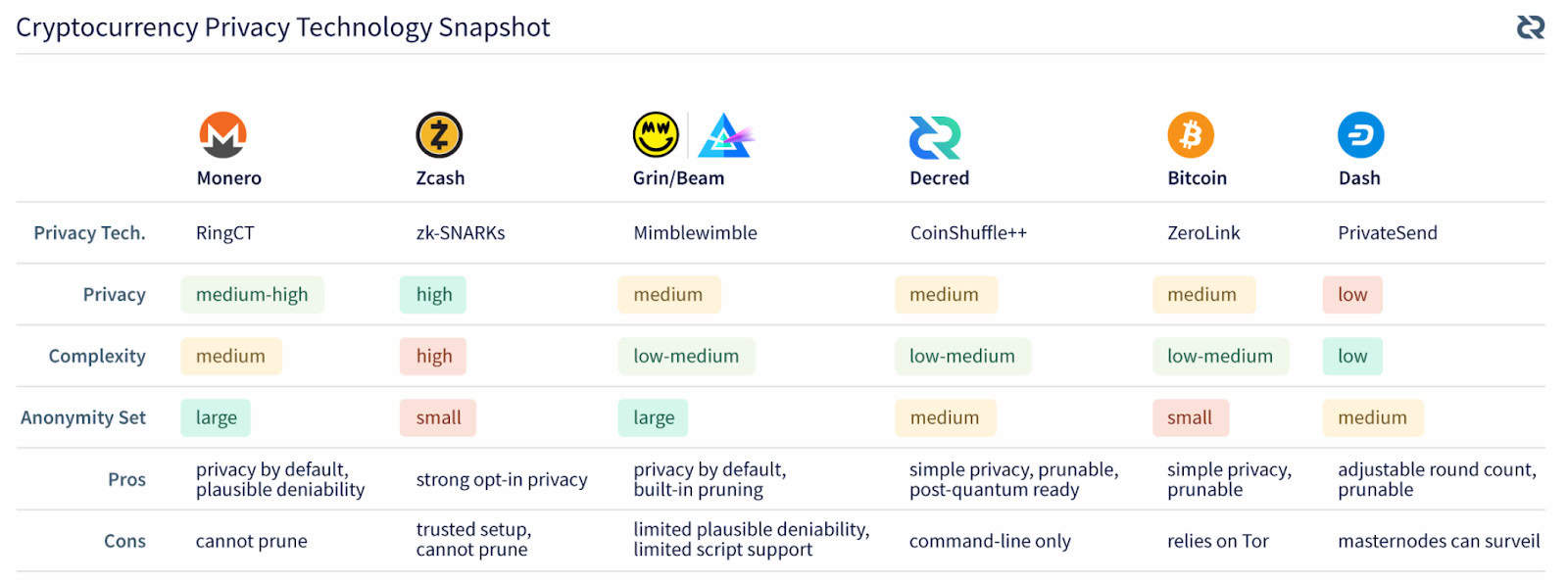Select Zcash's red high complexity badge
The height and width of the screenshot is (584, 1568).
pyautogui.click(x=433, y=357)
